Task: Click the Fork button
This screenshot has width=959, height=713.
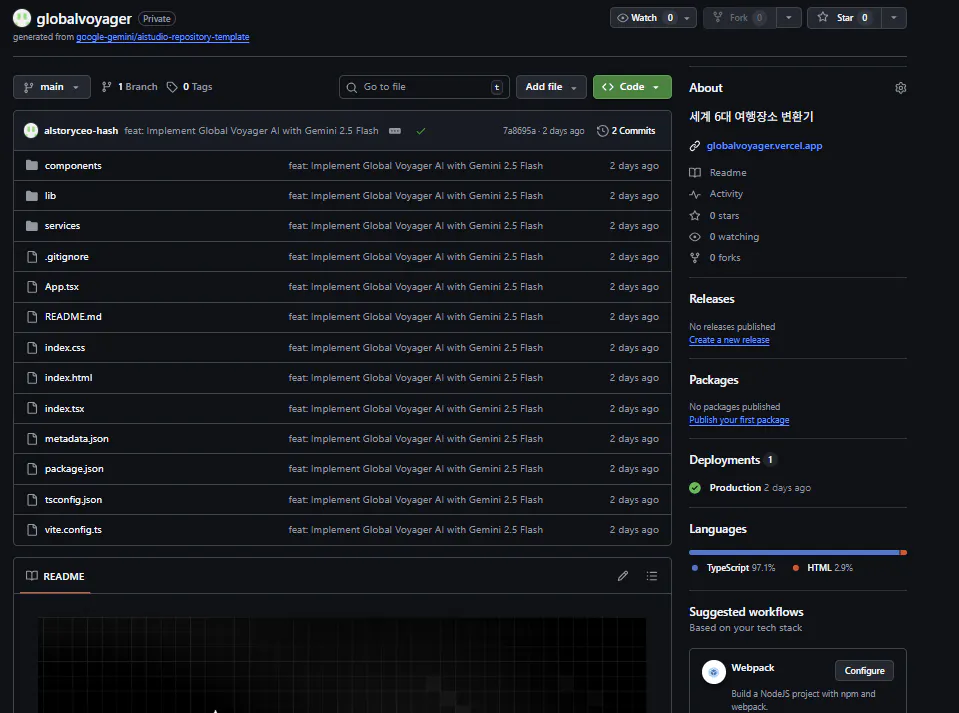Action: pos(739,18)
